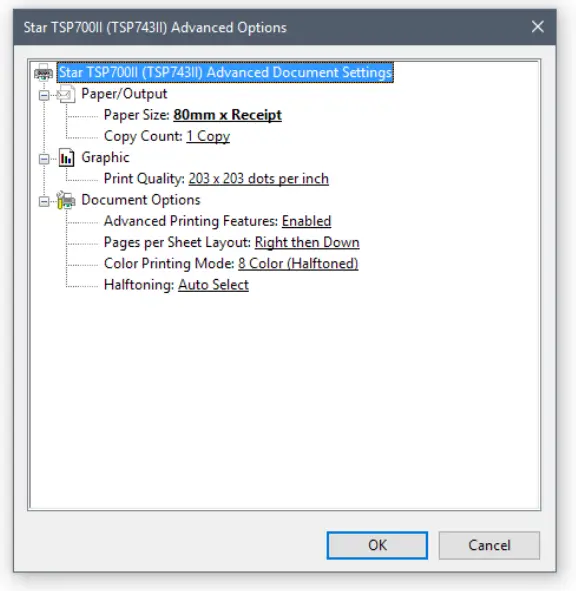
Task: Select the Graphic tree label
Action: (105, 158)
